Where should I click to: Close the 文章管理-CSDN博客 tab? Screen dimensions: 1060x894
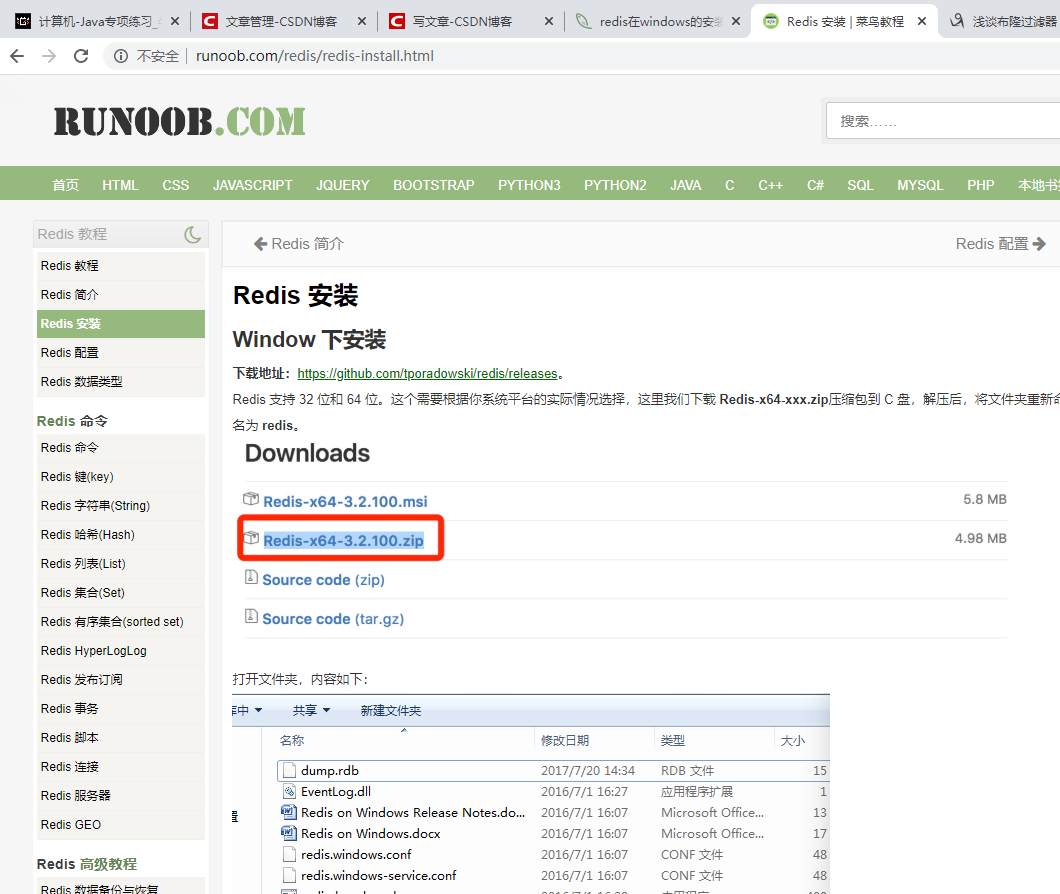pyautogui.click(x=362, y=22)
